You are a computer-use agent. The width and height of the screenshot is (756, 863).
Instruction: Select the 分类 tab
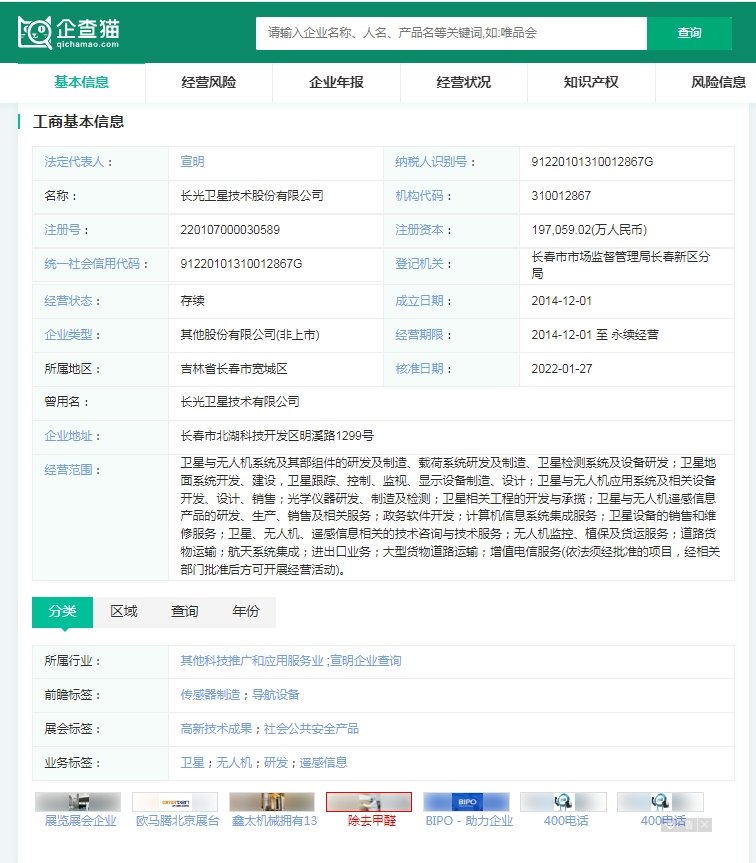click(63, 612)
